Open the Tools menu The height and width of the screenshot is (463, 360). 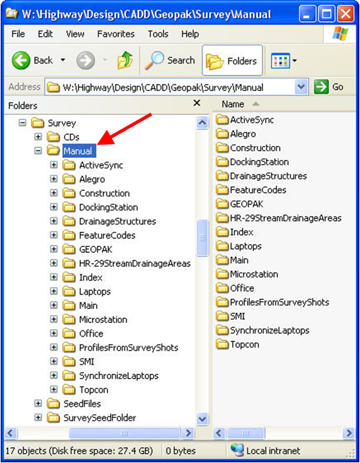(158, 34)
